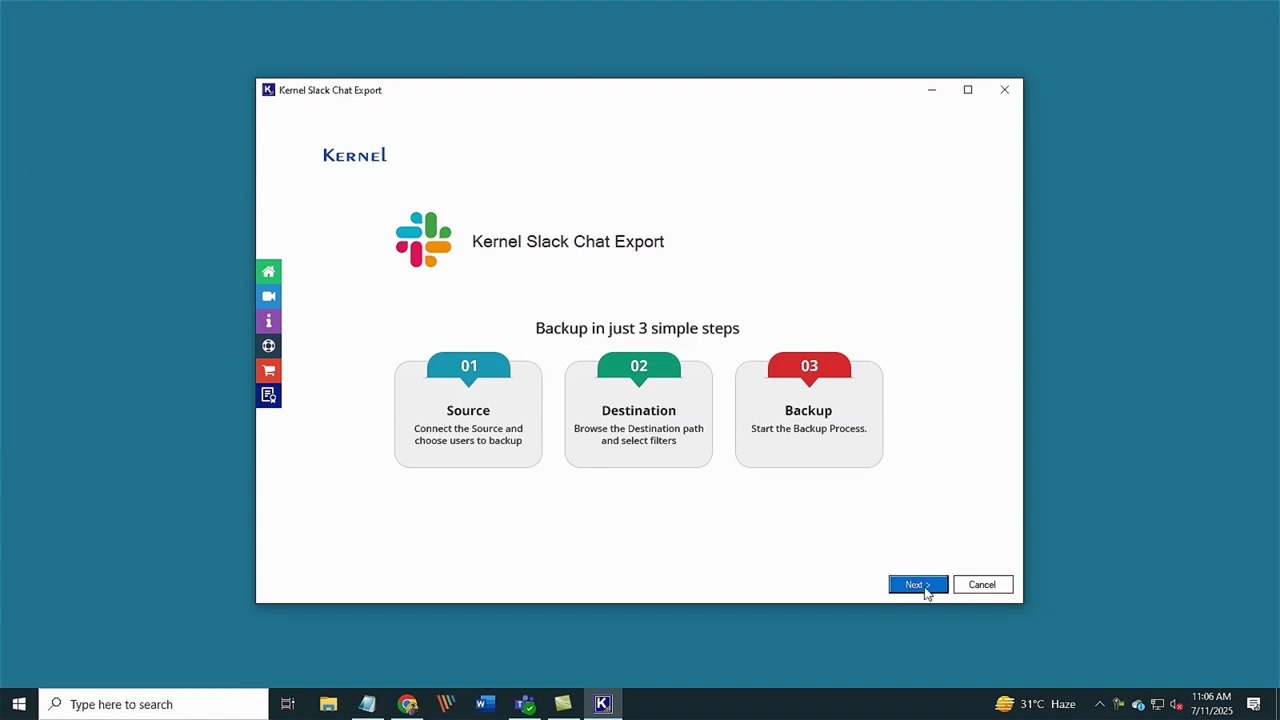
Task: Select the 02 Destination step card
Action: tap(639, 410)
